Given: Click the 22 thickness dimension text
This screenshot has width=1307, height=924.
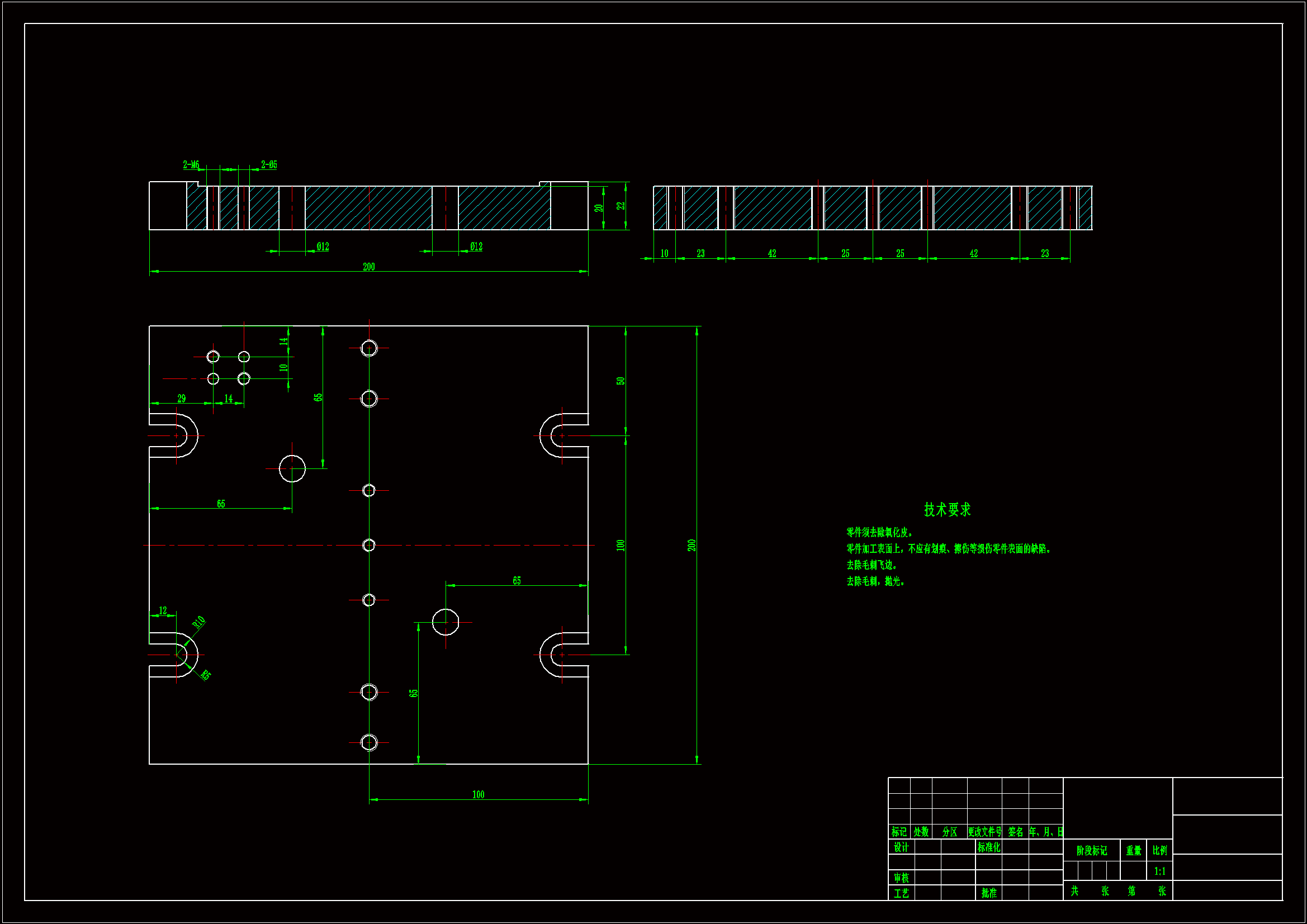Looking at the screenshot, I should (x=621, y=206).
